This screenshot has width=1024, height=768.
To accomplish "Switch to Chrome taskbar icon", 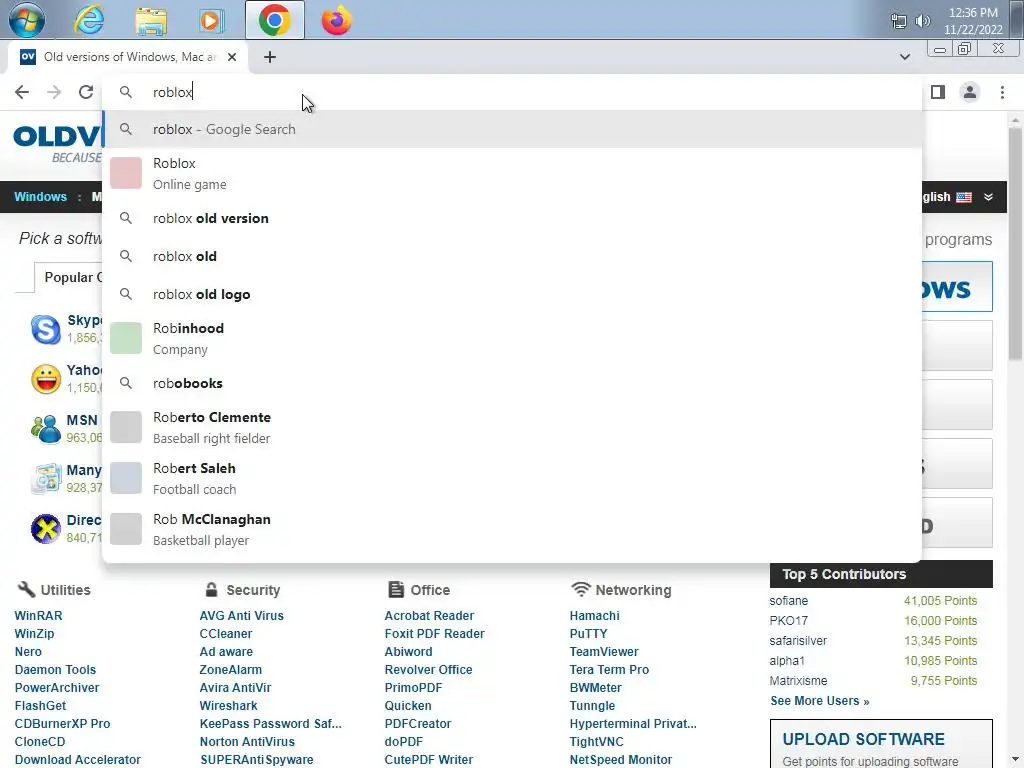I will (x=274, y=20).
